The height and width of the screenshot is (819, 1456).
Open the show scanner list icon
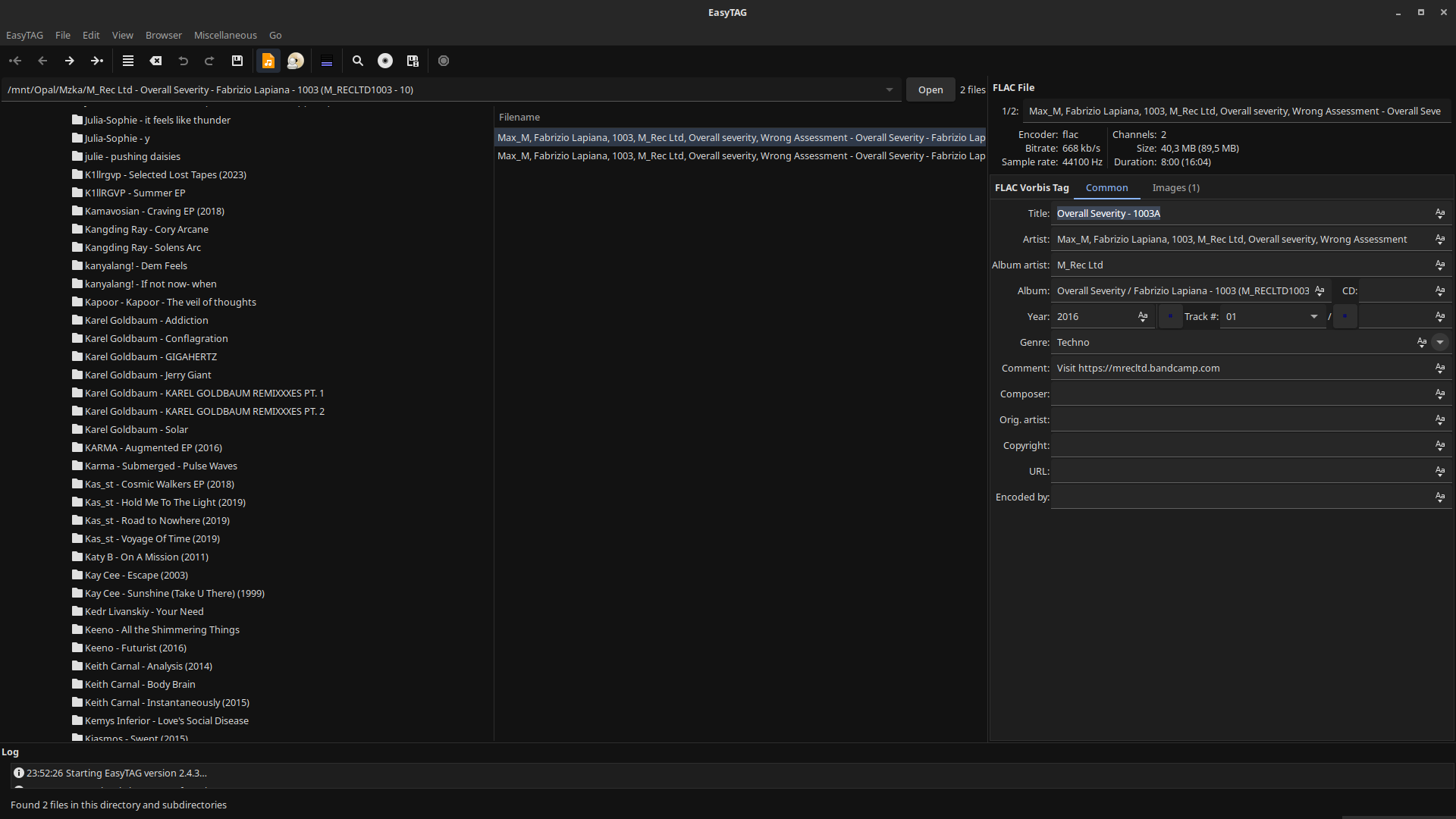[128, 61]
